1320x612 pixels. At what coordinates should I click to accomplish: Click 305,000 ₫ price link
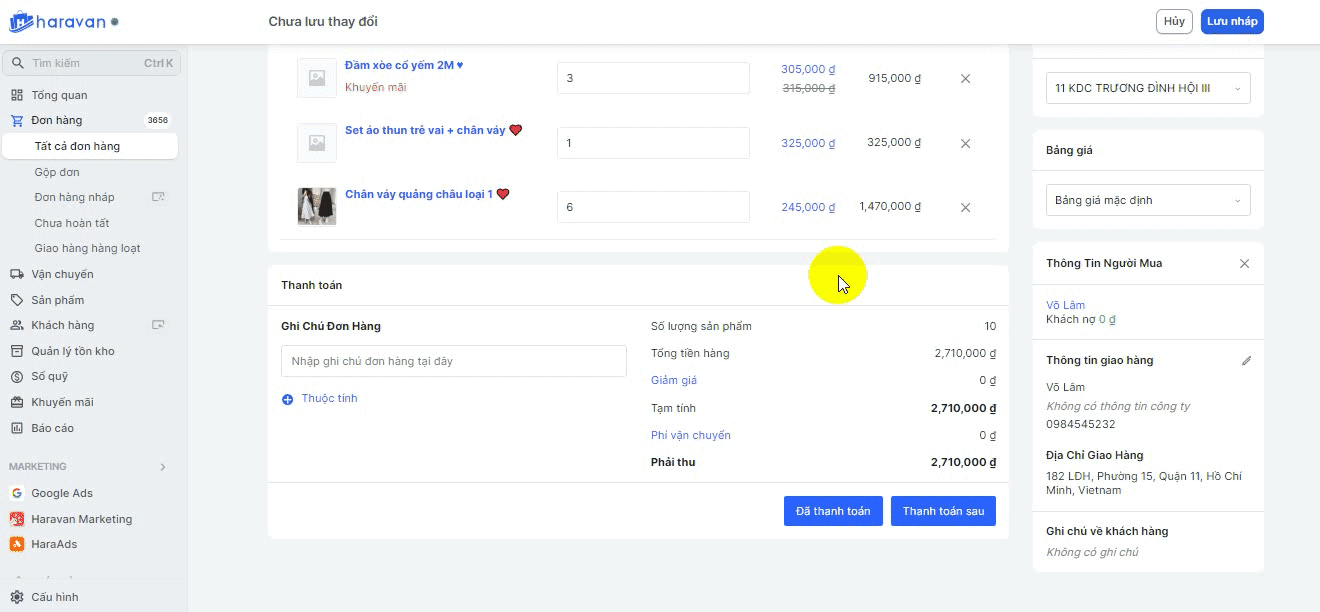tap(808, 69)
